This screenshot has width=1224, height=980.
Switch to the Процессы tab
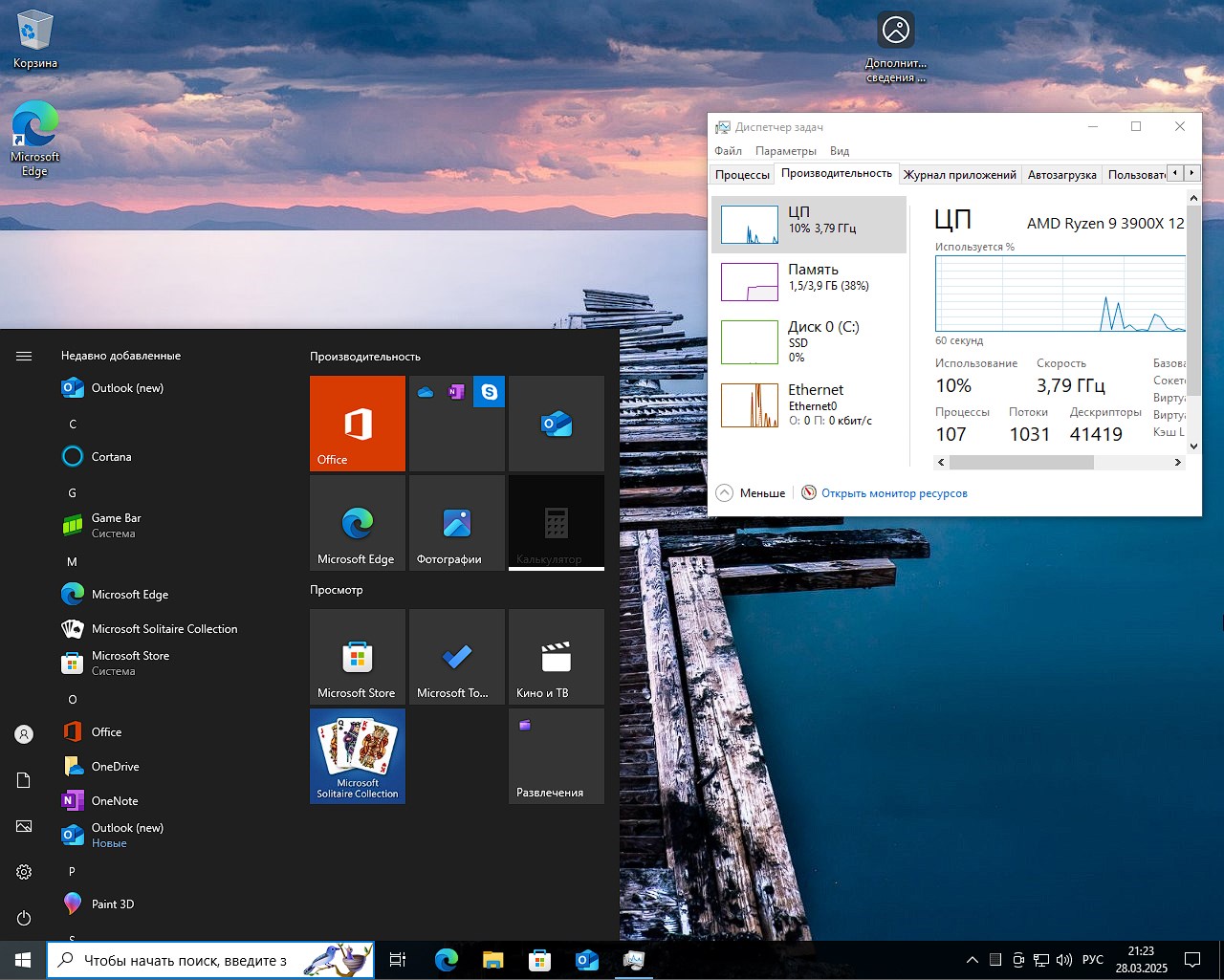click(742, 175)
